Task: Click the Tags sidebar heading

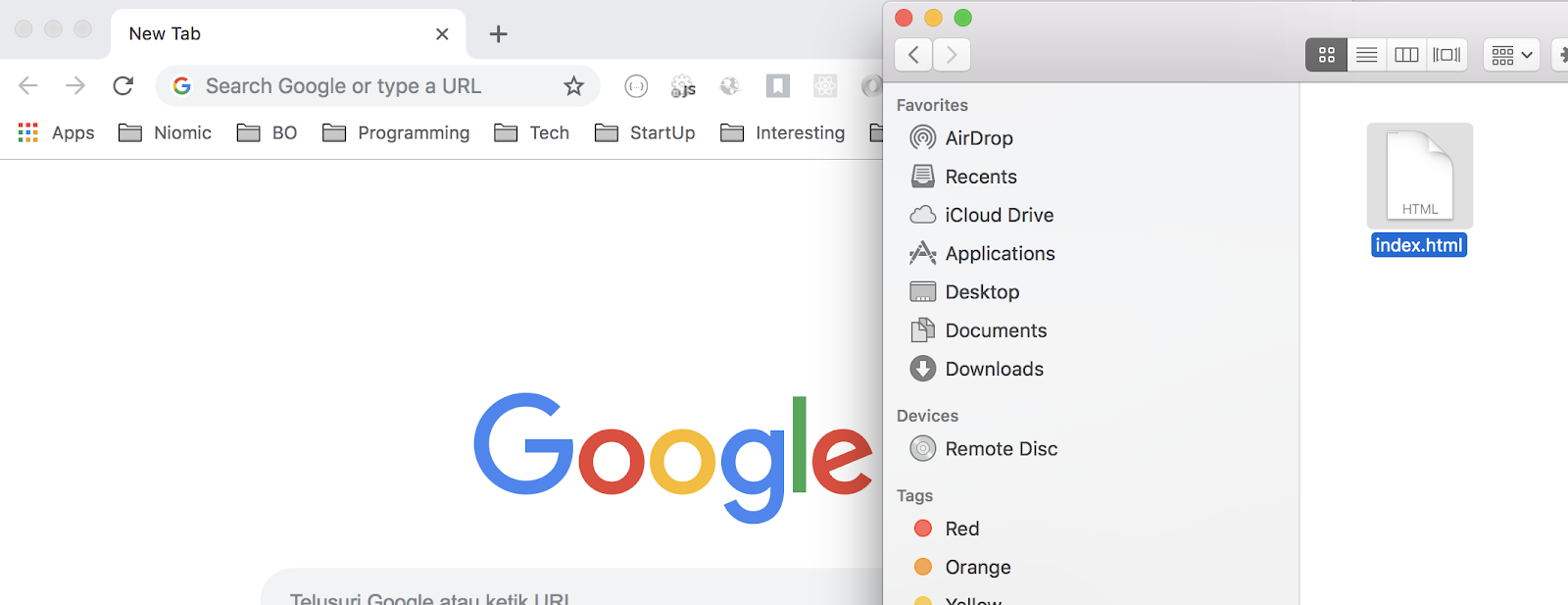Action: (x=914, y=496)
